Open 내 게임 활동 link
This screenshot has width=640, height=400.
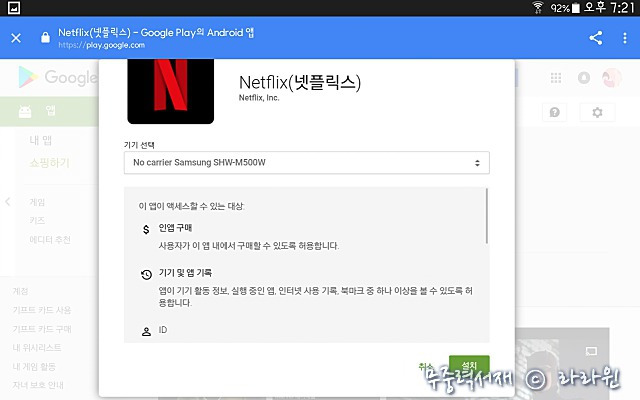click(34, 367)
